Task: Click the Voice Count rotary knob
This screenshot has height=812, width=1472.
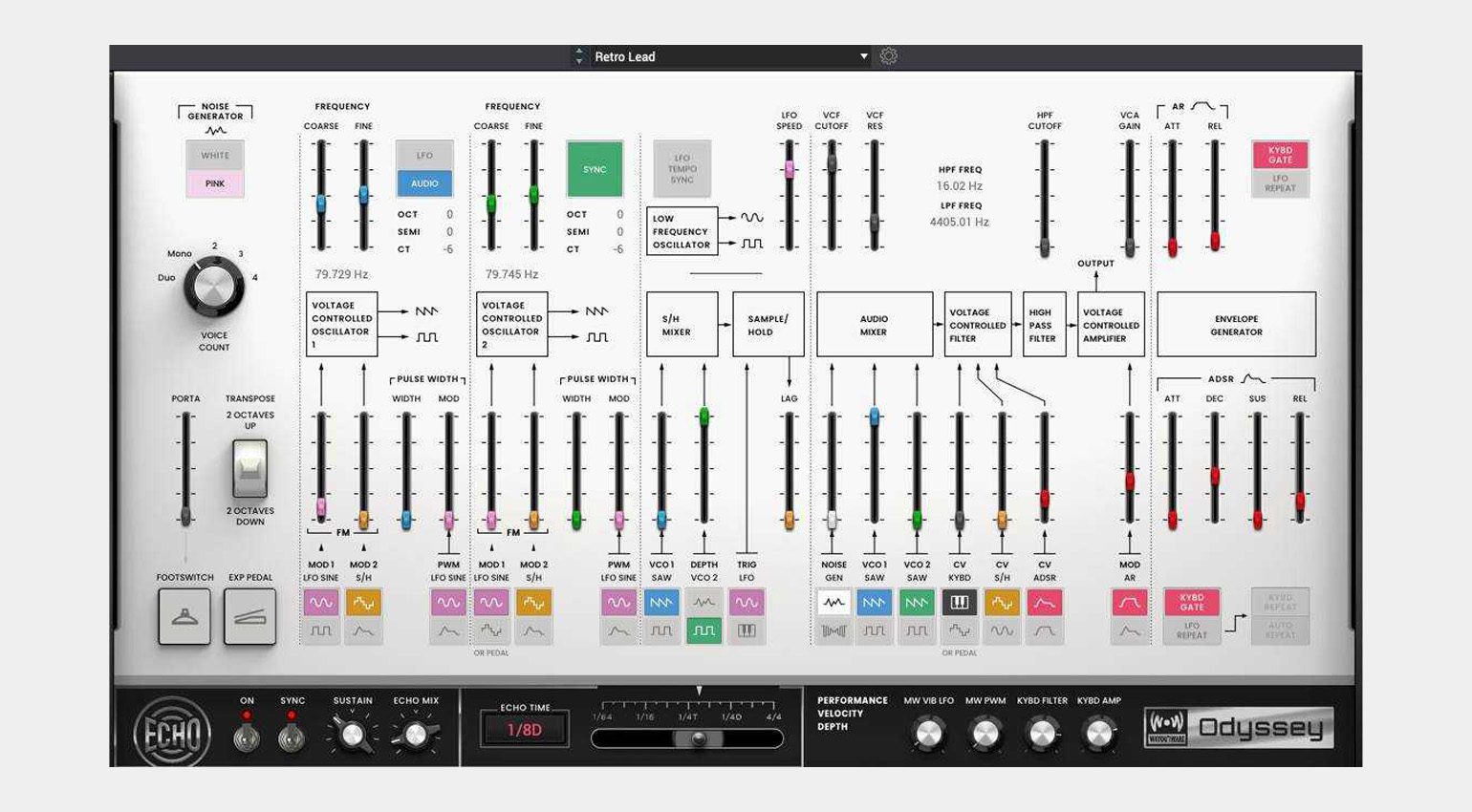Action: coord(212,286)
